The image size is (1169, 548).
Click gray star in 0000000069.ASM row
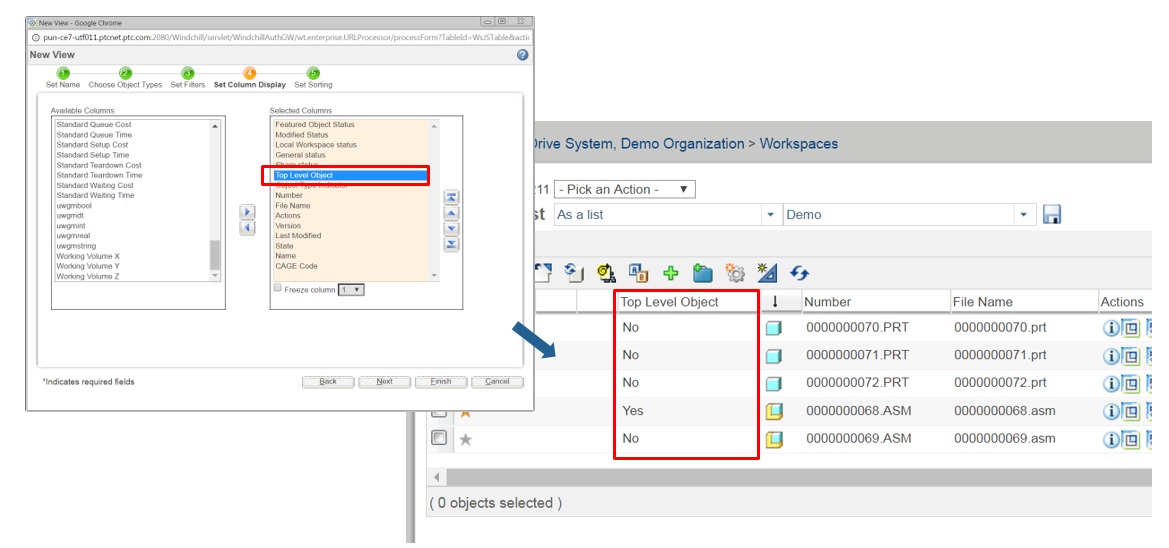point(465,439)
